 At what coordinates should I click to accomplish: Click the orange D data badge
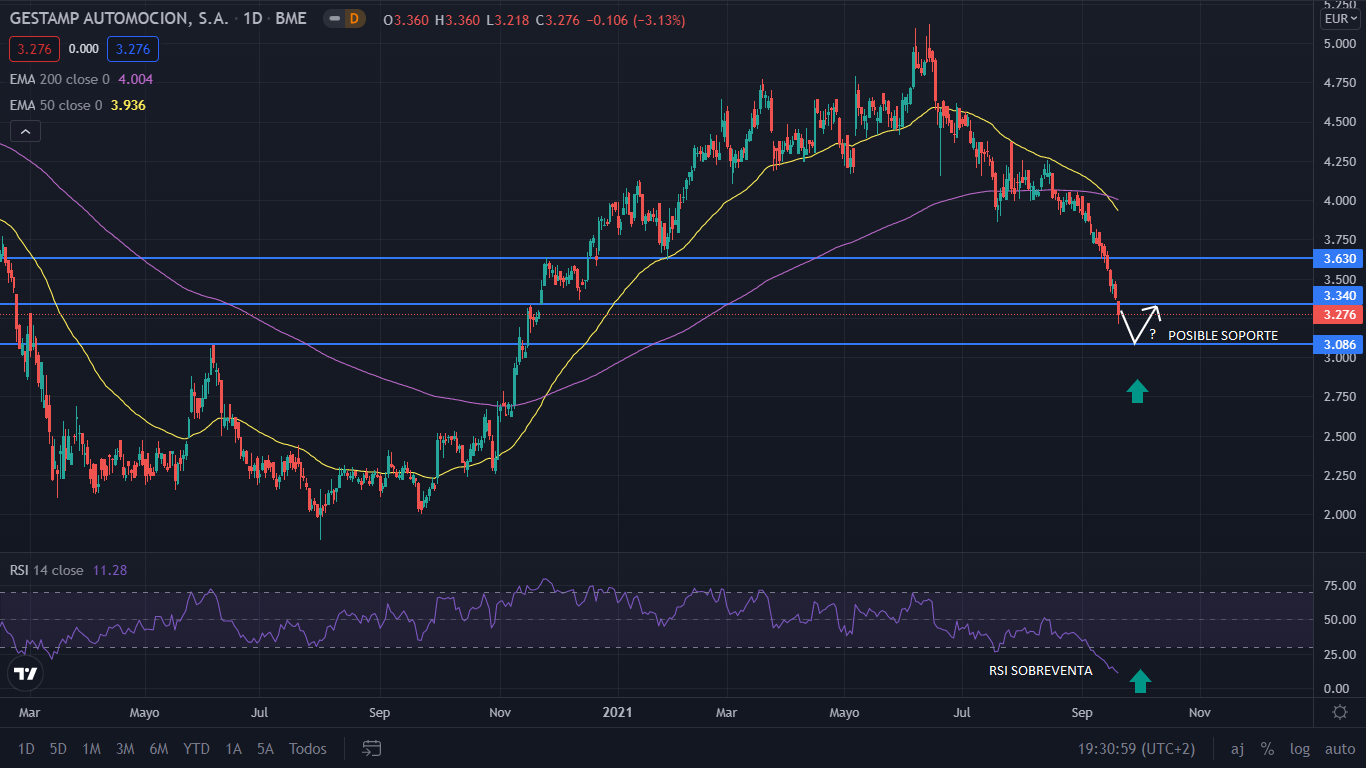[354, 19]
